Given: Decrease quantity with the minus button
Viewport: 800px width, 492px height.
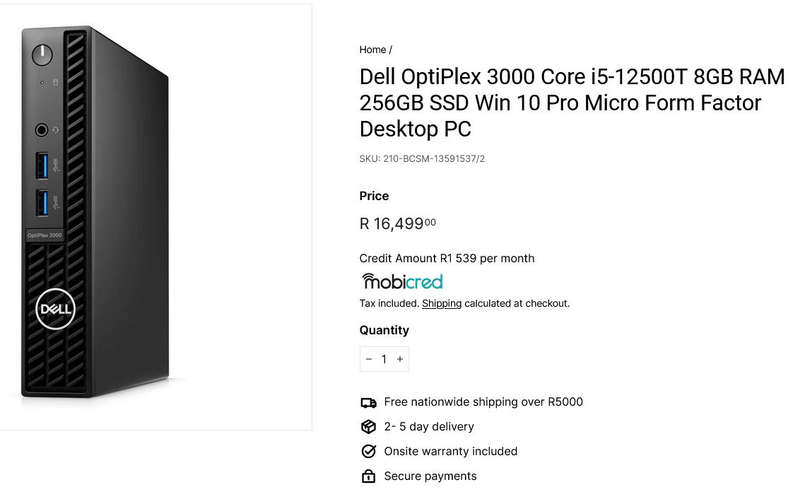Looking at the screenshot, I should pos(369,359).
